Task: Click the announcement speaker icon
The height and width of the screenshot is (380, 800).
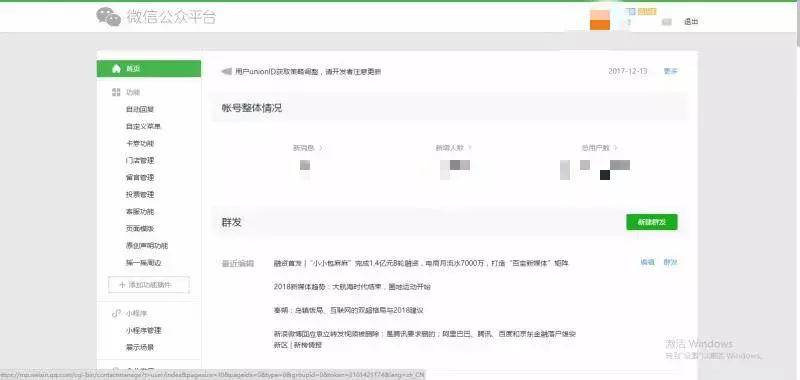Action: (x=226, y=71)
